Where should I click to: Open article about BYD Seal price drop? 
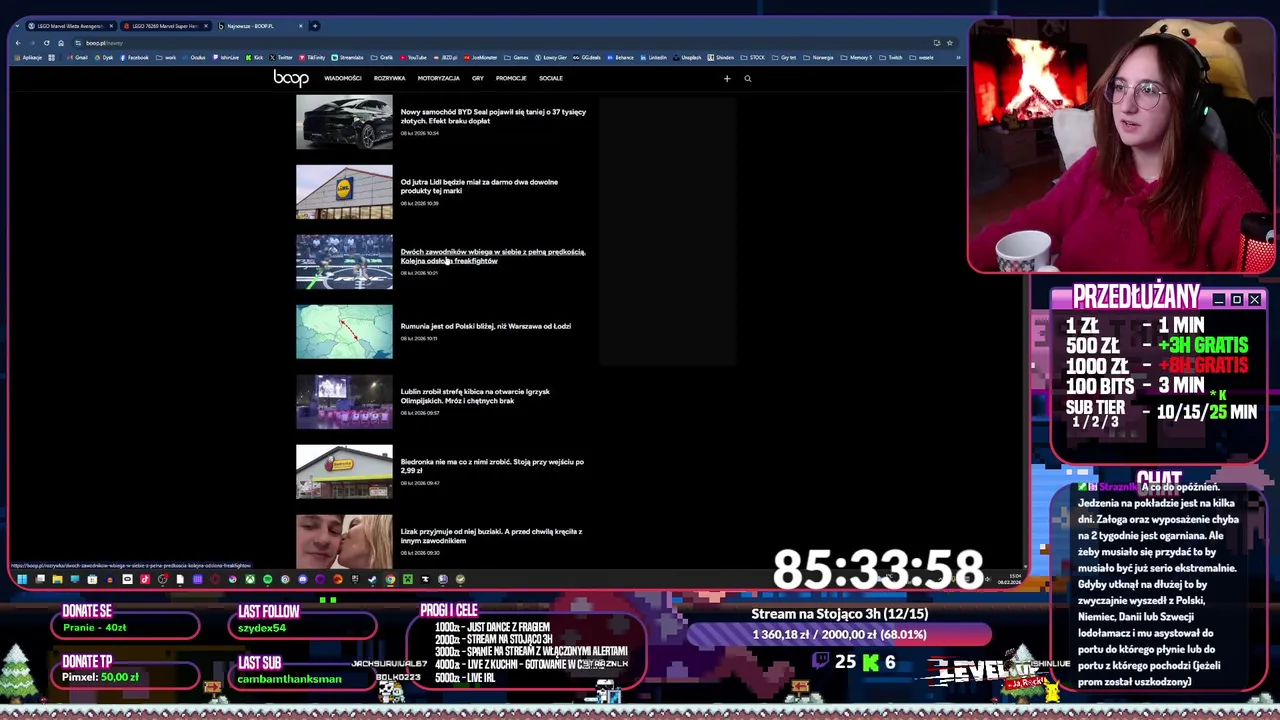(493, 116)
